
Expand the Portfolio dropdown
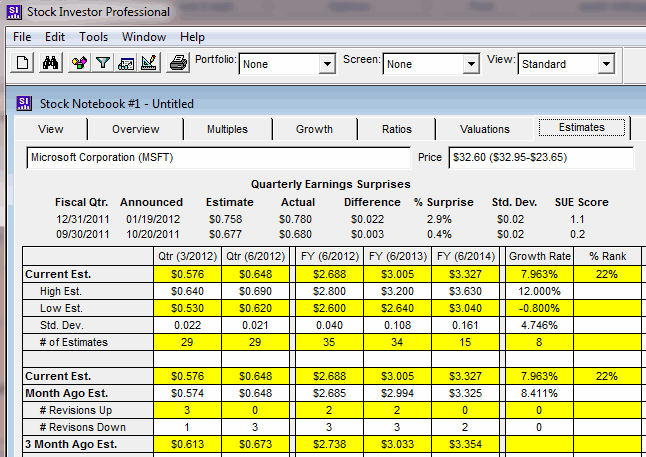tap(326, 64)
